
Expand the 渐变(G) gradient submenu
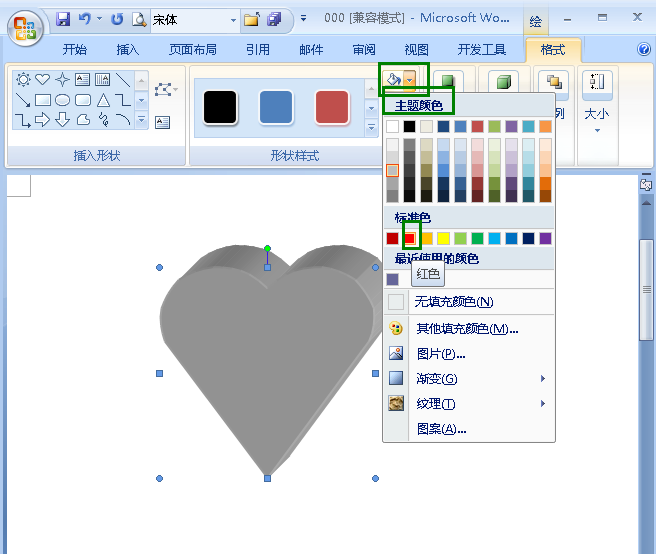(x=543, y=379)
